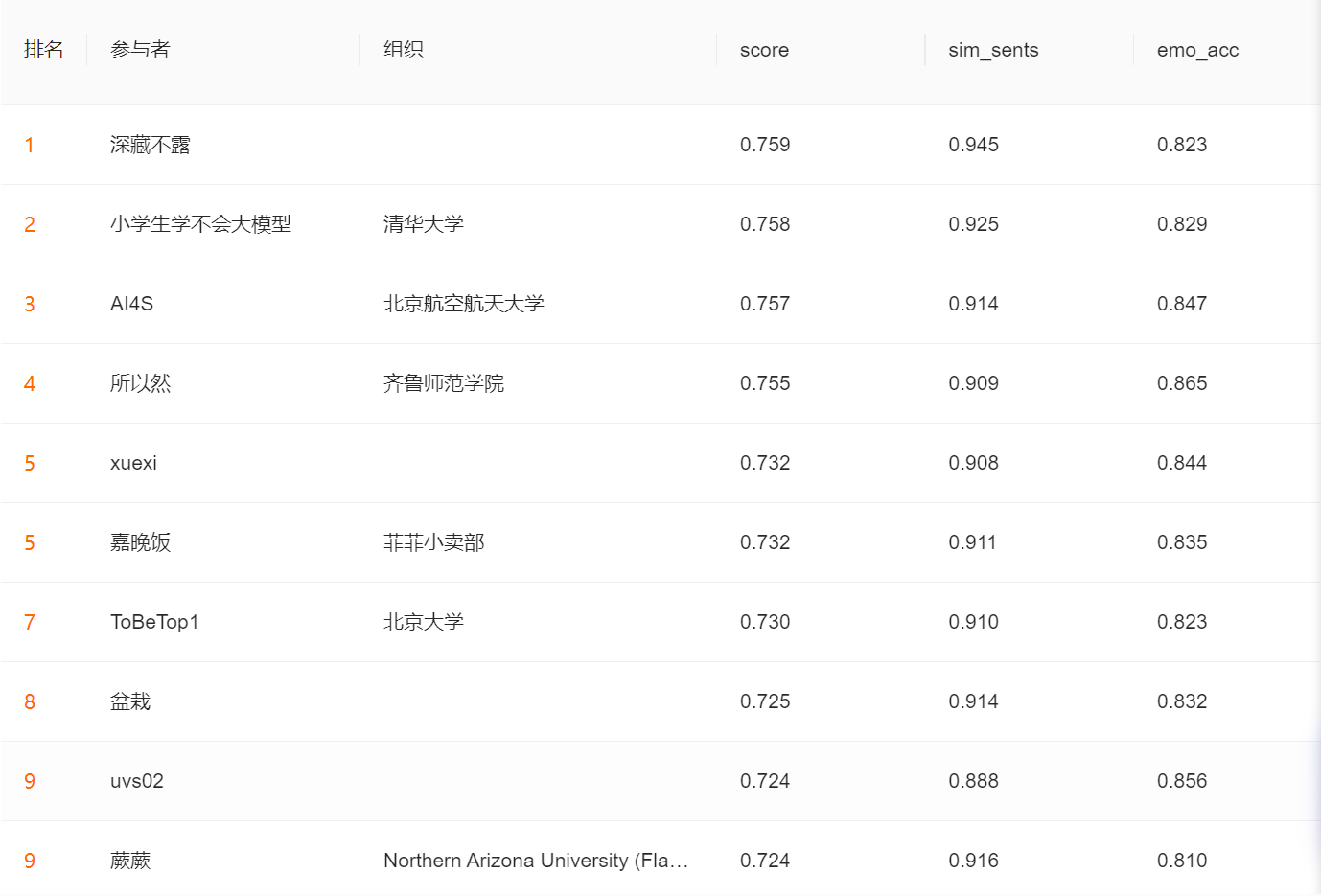Click the 组织 column header

point(404,50)
